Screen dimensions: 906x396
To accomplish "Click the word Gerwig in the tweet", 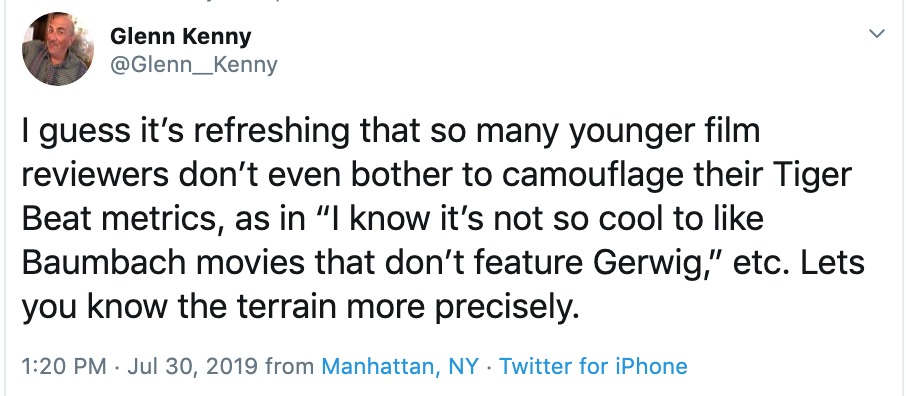I will (657, 265).
